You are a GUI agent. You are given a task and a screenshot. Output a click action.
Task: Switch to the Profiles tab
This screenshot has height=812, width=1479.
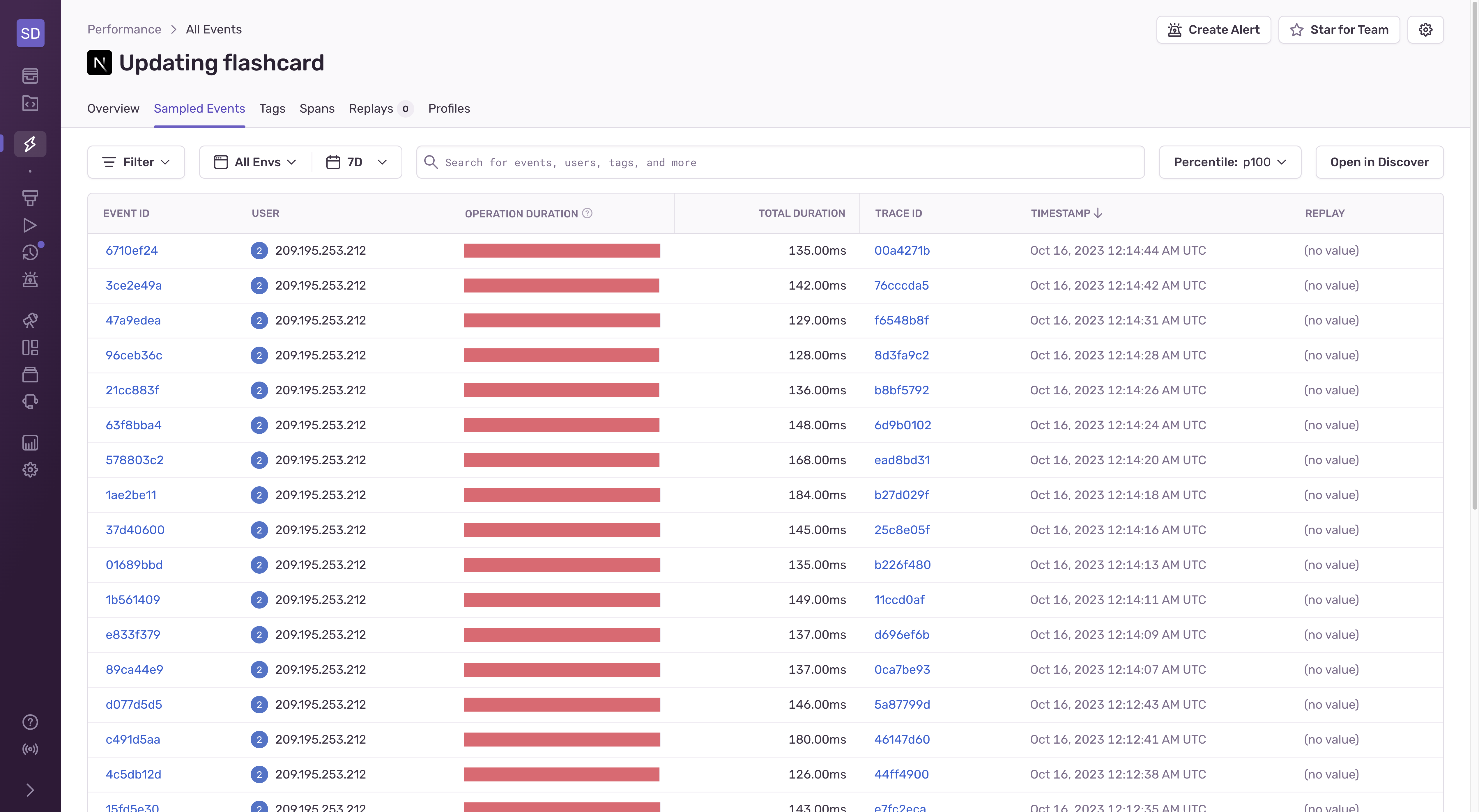point(449,109)
